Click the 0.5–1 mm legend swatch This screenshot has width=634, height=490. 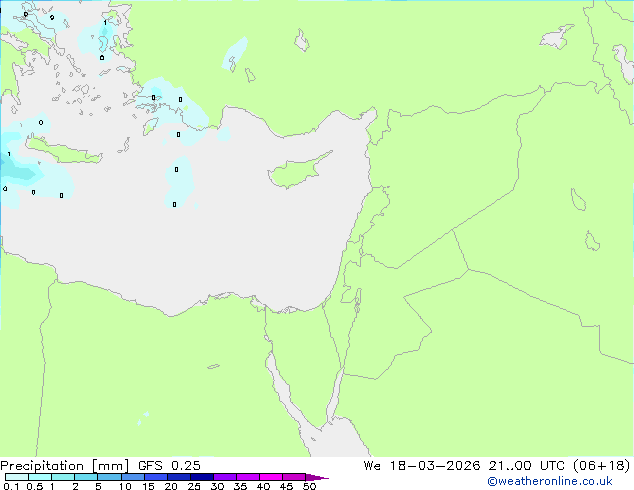click(40, 477)
